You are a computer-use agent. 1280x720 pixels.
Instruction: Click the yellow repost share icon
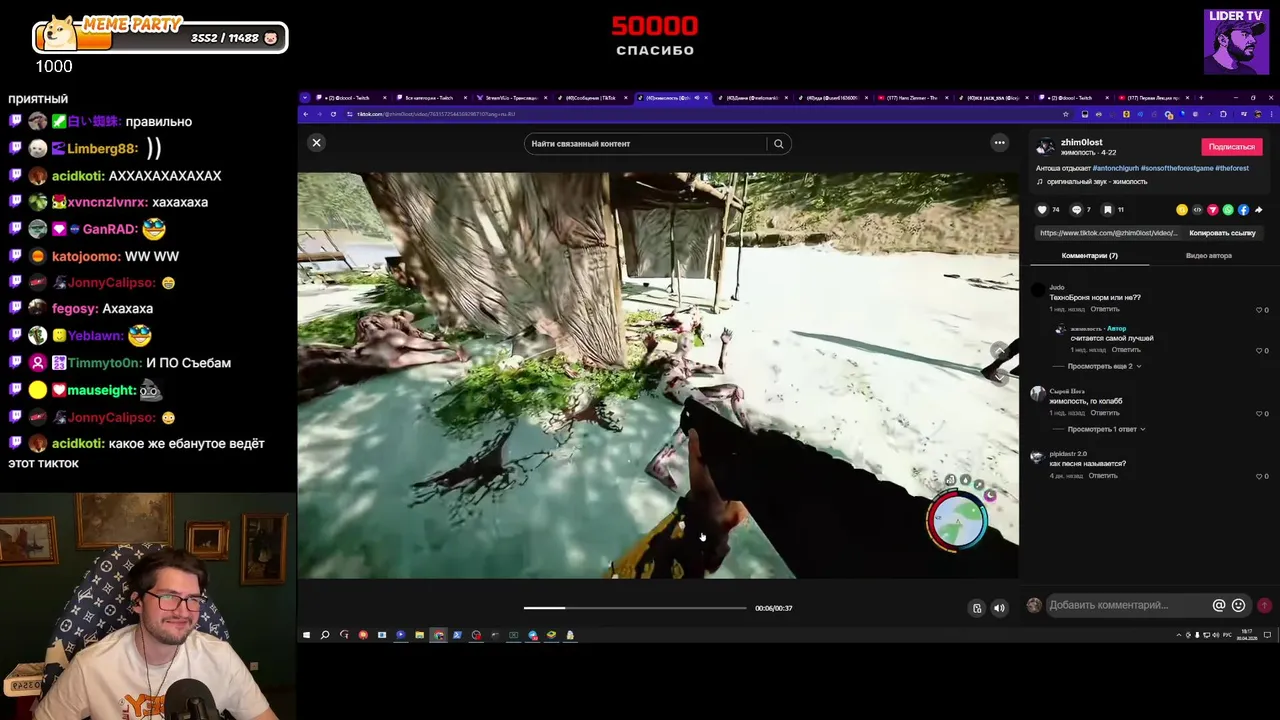click(x=1182, y=210)
